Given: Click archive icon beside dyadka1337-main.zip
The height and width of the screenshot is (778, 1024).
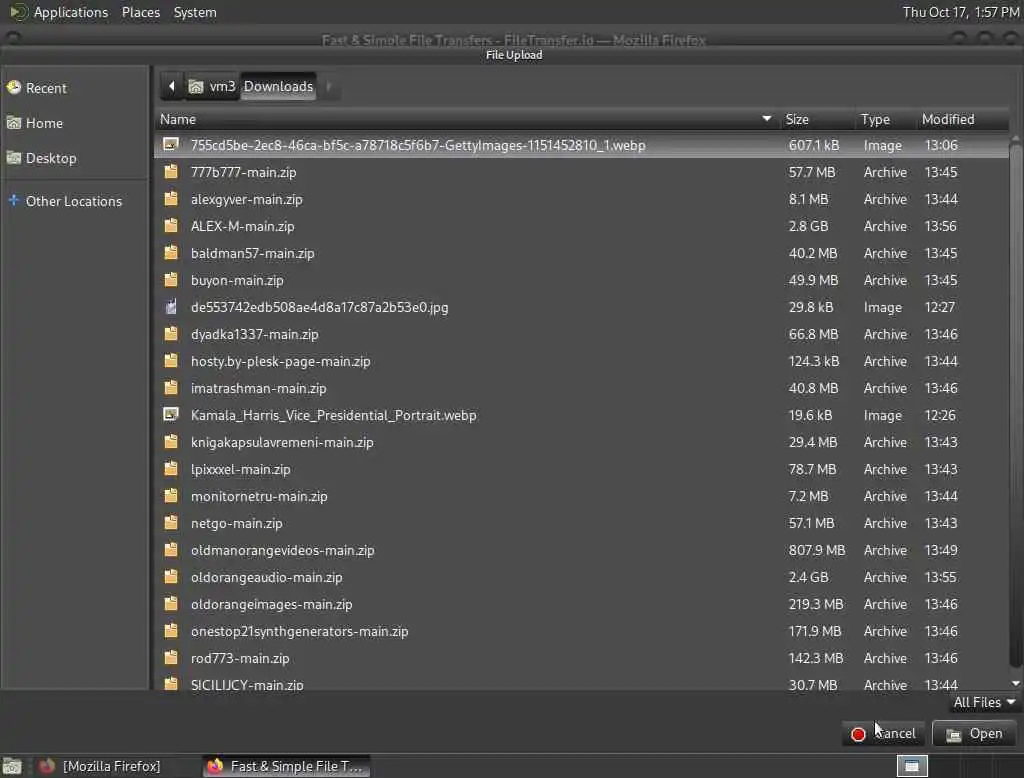Looking at the screenshot, I should click(170, 334).
